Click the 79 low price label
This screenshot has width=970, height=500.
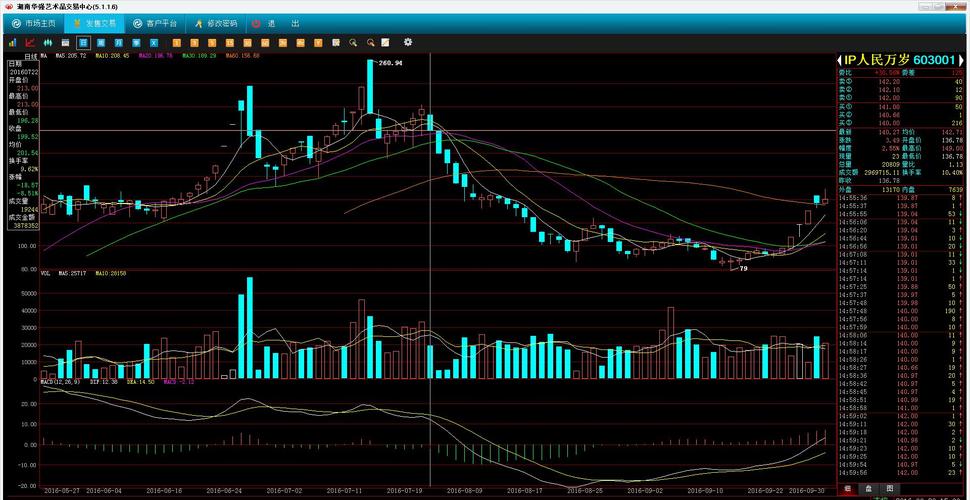(744, 269)
